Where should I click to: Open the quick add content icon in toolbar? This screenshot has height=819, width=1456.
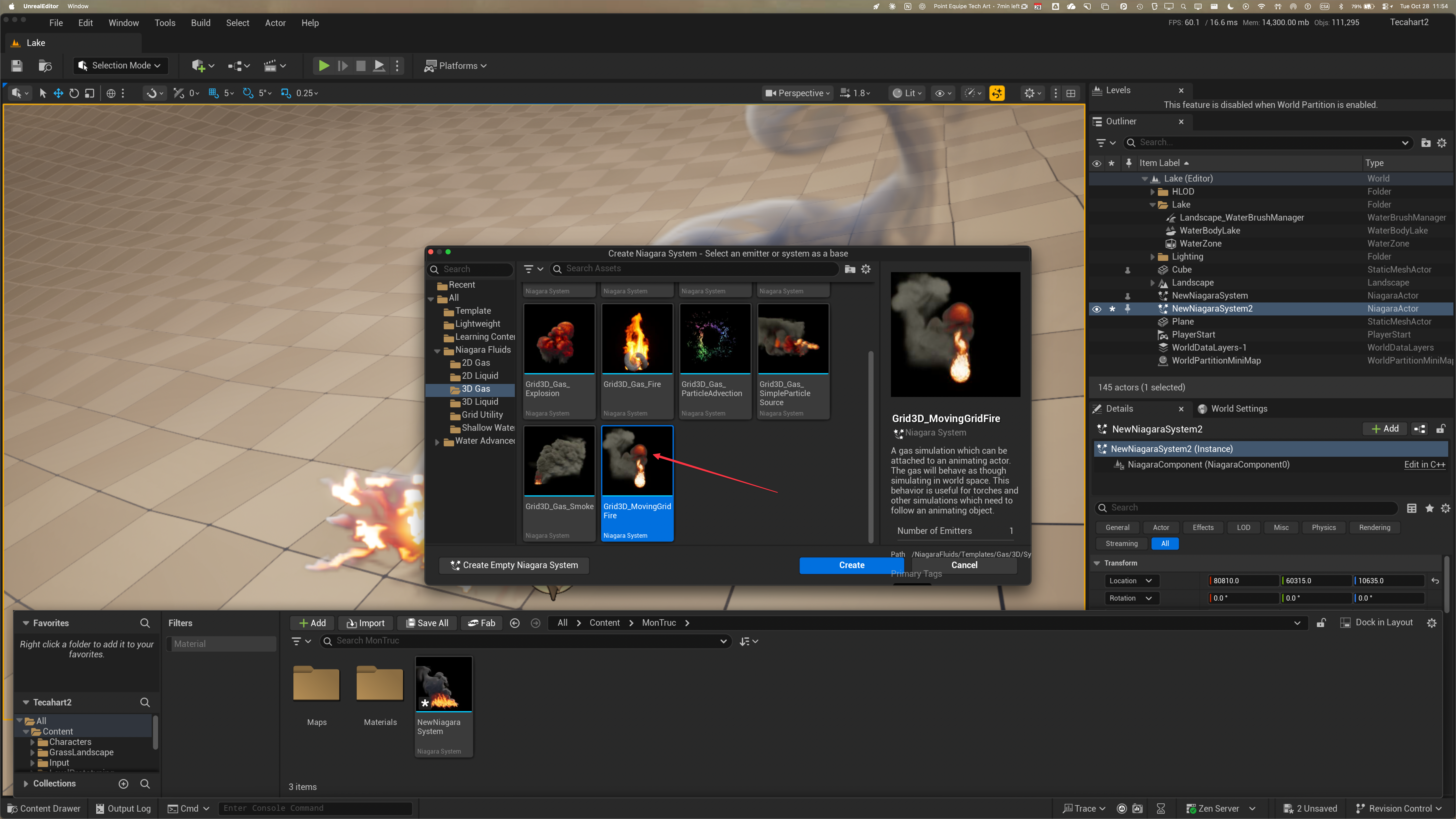(202, 66)
